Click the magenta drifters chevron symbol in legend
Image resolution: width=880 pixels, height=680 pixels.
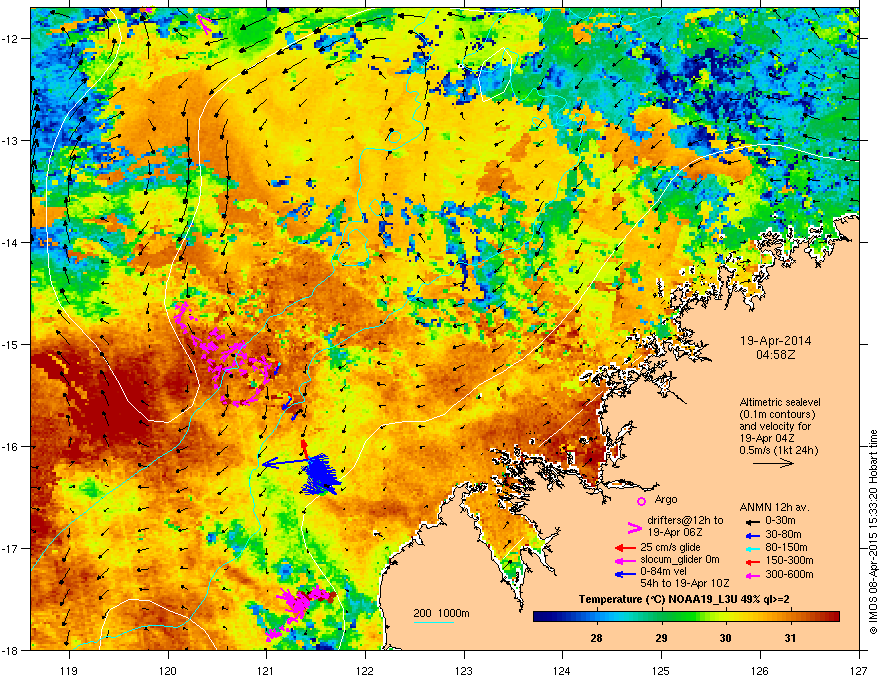(634, 528)
